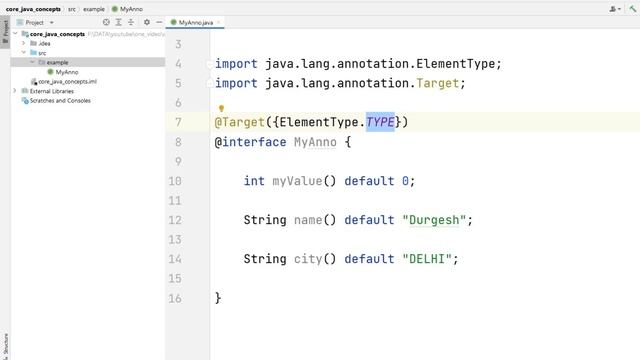Click the yellow intention light bulb
Viewport: 640px width, 360px height.
click(221, 108)
